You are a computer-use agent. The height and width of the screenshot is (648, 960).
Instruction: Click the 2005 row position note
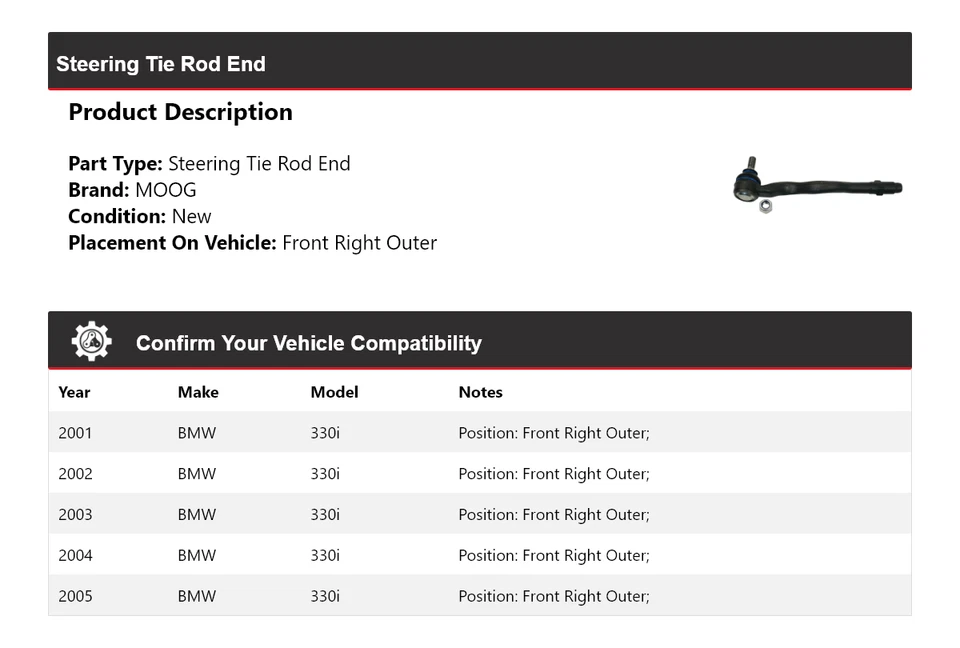(553, 596)
